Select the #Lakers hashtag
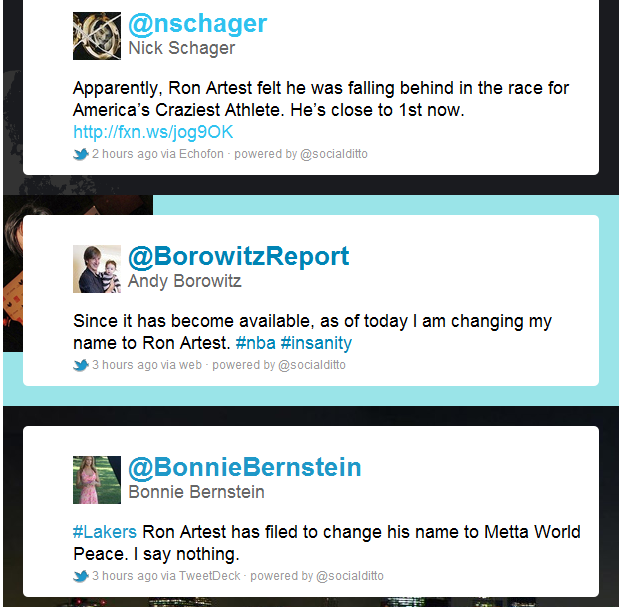 [105, 532]
